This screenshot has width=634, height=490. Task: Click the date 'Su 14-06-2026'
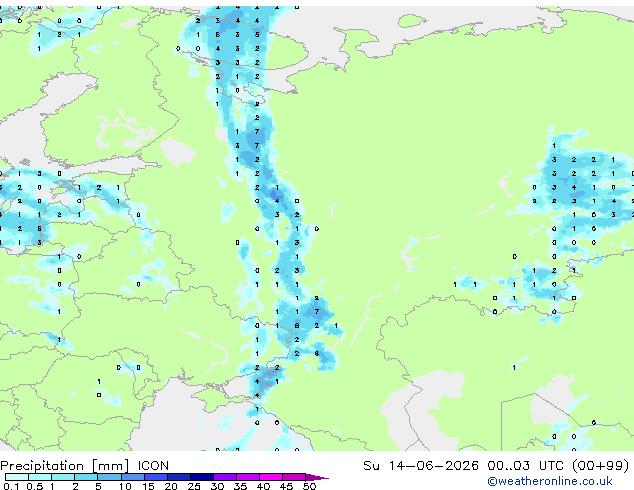(421, 466)
